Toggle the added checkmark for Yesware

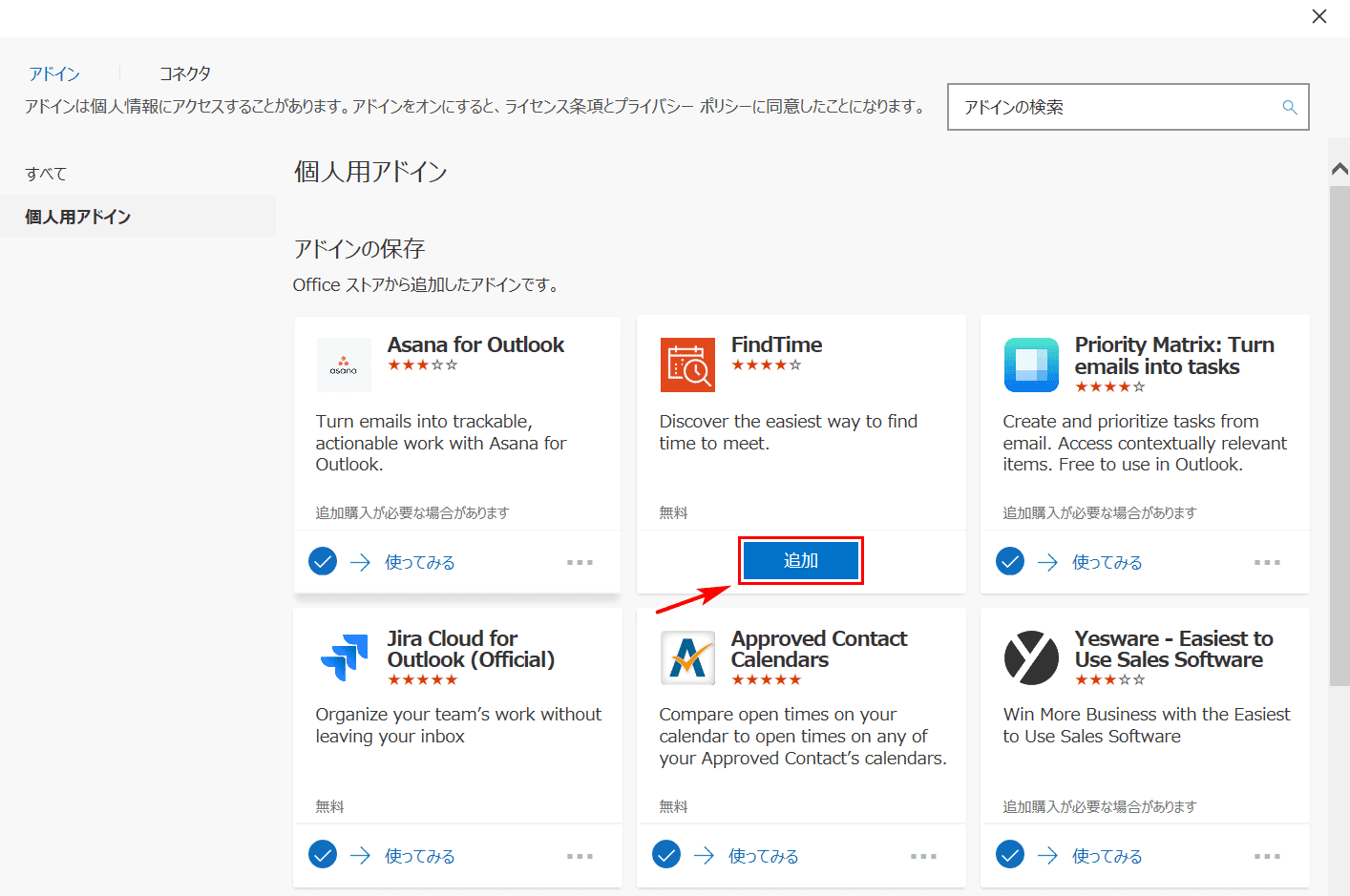[1010, 854]
